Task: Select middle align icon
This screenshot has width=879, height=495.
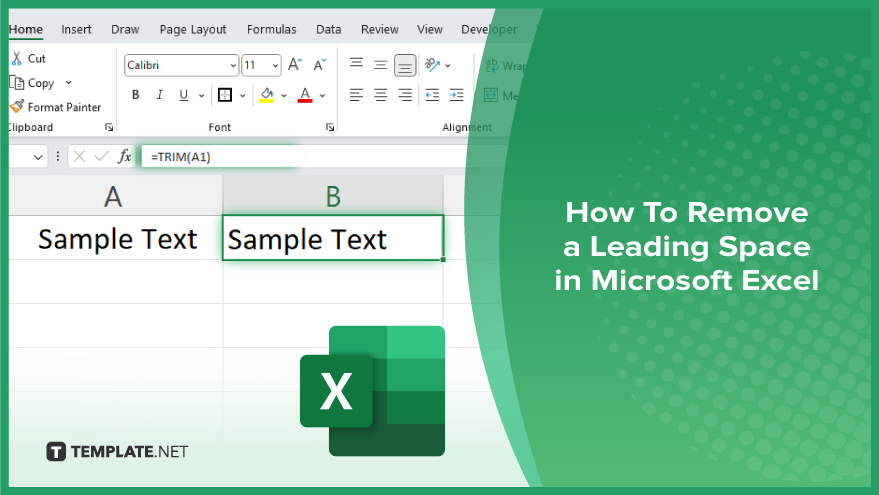Action: point(381,65)
